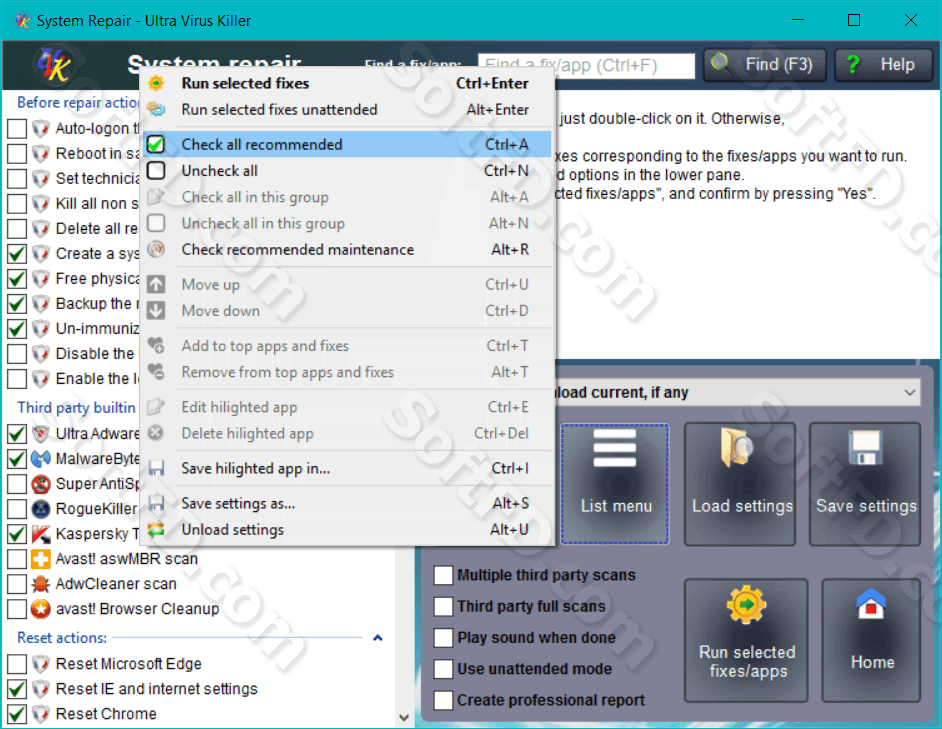This screenshot has height=729, width=942.
Task: Click the shield icon for Backup the row
Action: coord(40,303)
